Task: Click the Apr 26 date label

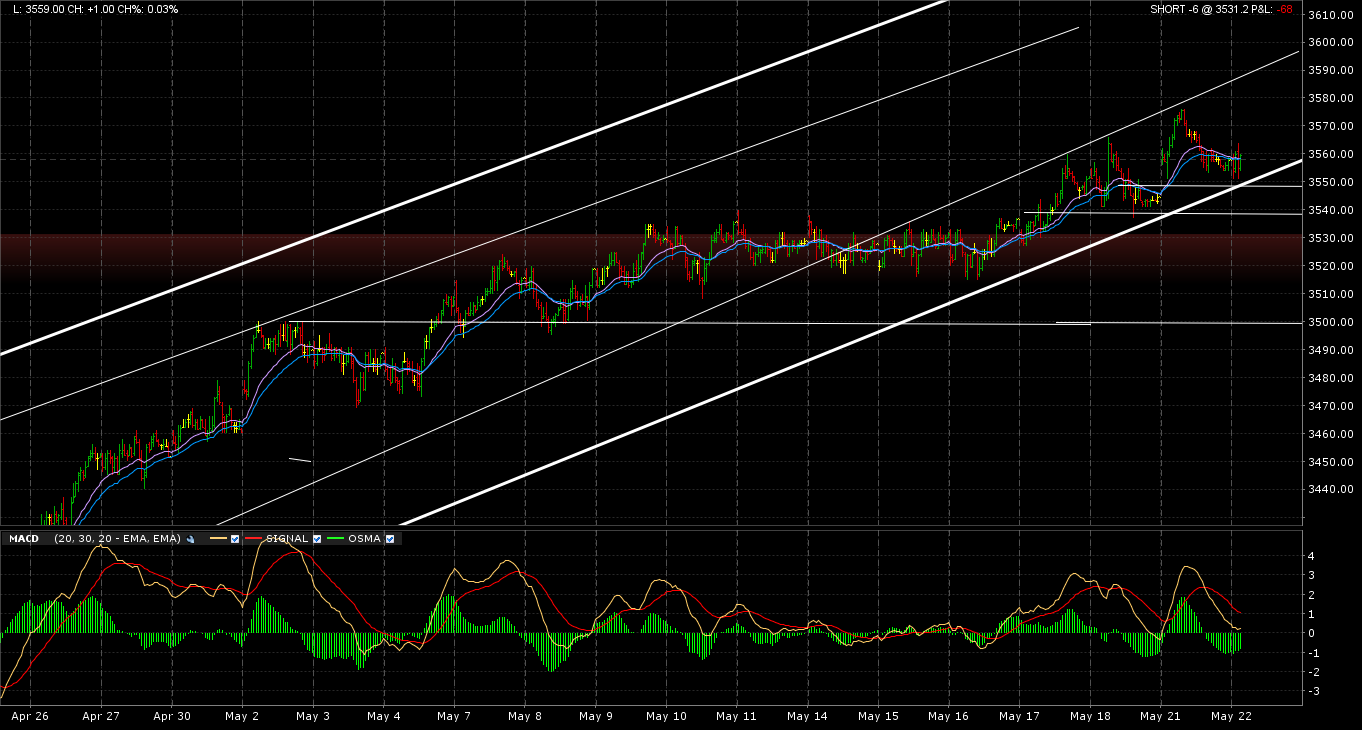Action: click(30, 716)
